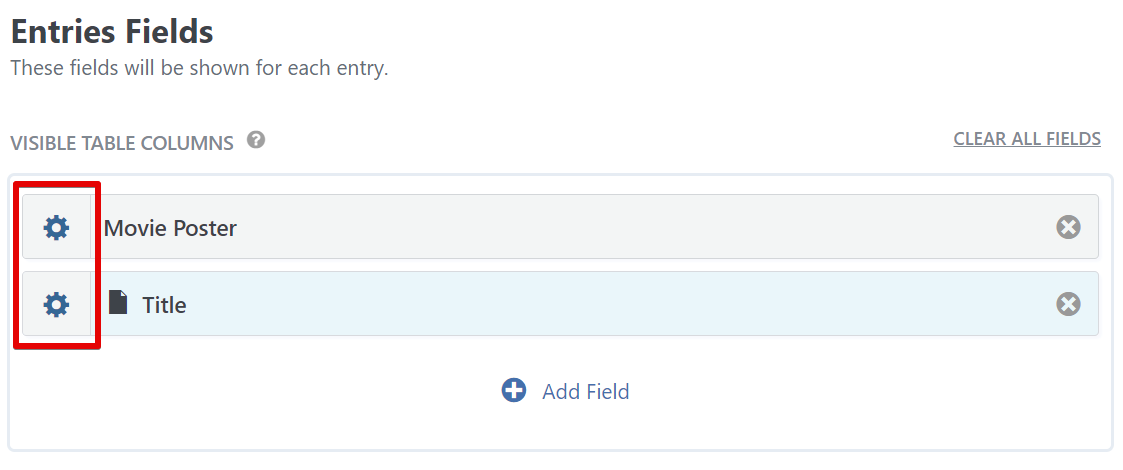1123x470 pixels.
Task: Click the word Poster in the first field
Action: pos(204,228)
